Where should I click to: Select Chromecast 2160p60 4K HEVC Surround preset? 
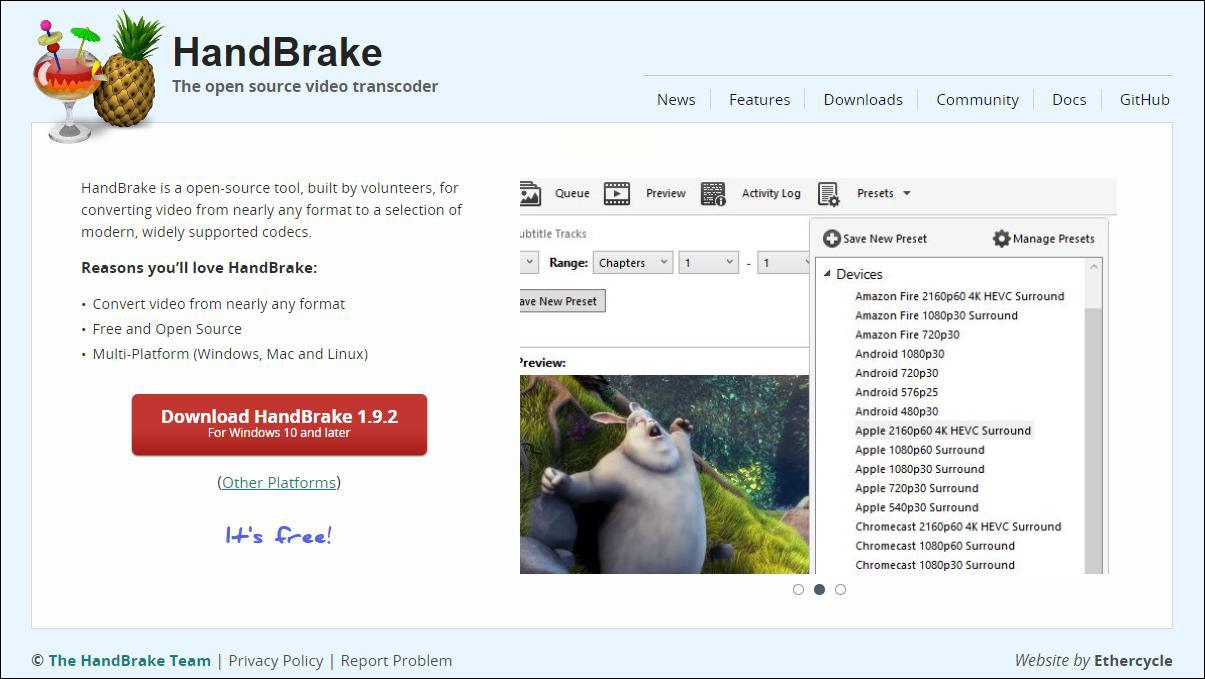coord(958,527)
